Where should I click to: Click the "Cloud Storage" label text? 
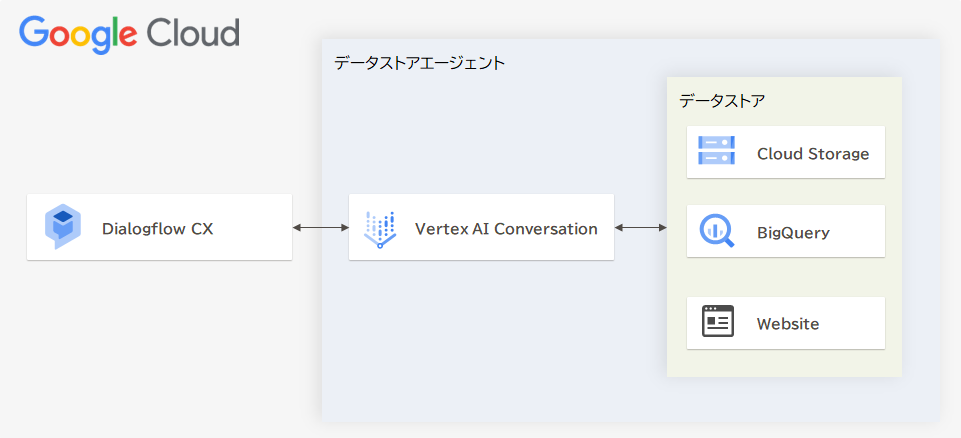(x=812, y=154)
